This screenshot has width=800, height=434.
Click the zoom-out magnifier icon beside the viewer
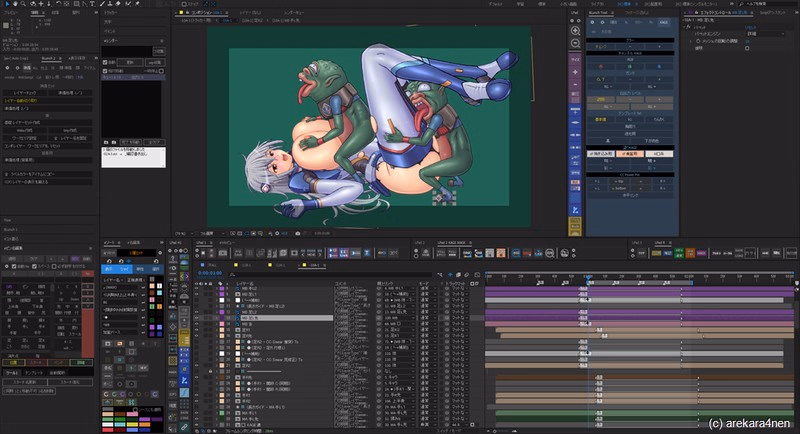click(575, 44)
